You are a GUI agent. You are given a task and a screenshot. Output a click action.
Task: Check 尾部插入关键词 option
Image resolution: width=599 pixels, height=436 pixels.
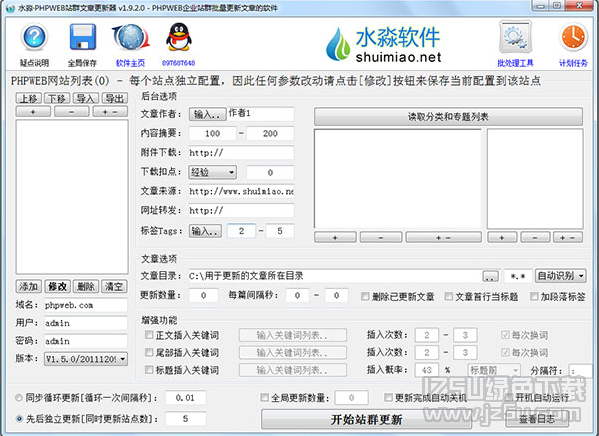pyautogui.click(x=149, y=352)
